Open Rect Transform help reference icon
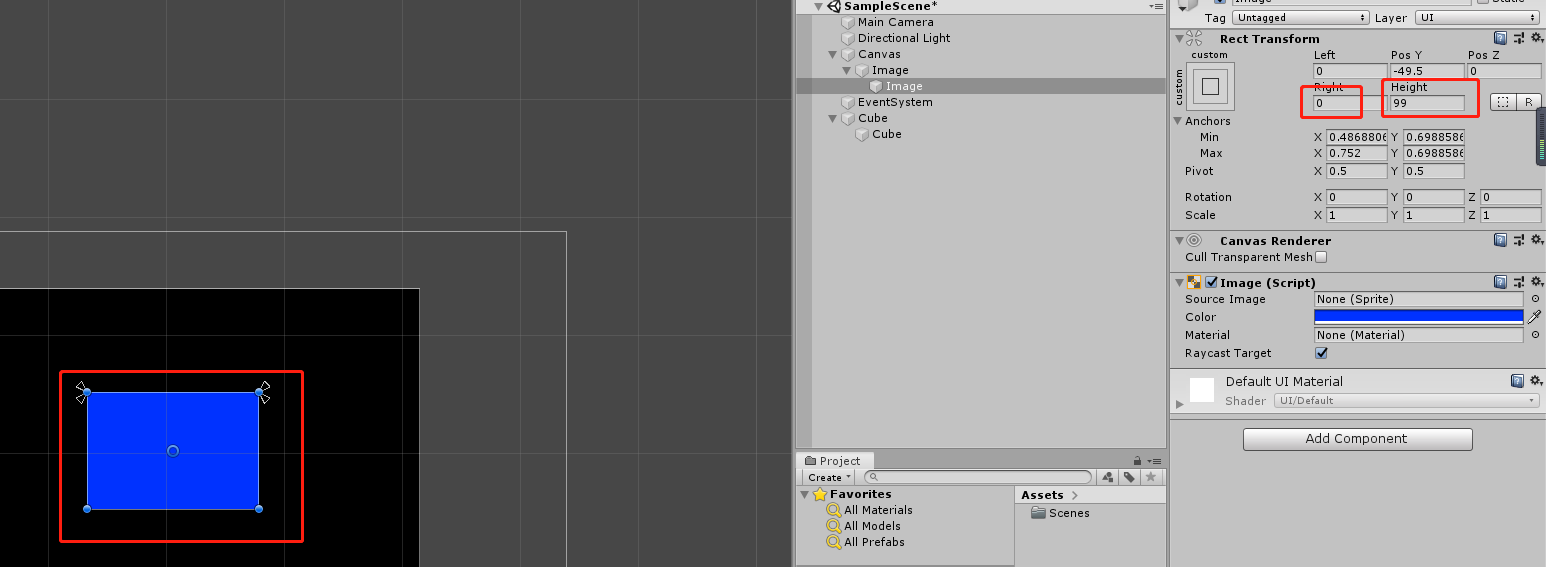1546x567 pixels. tap(1500, 39)
